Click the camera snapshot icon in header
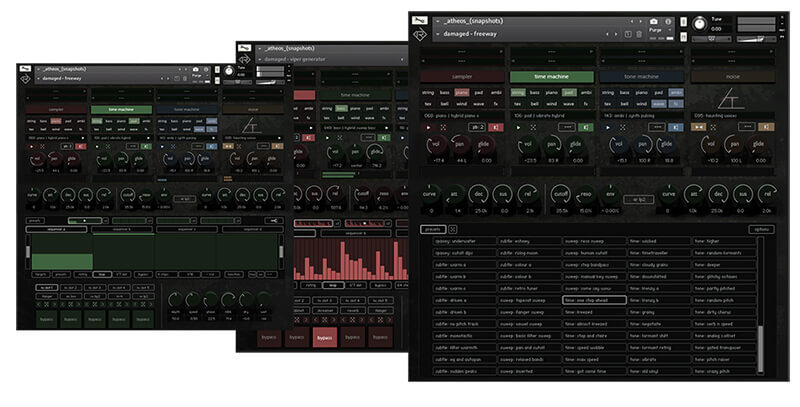Viewport: 800px width, 407px height. (654, 21)
